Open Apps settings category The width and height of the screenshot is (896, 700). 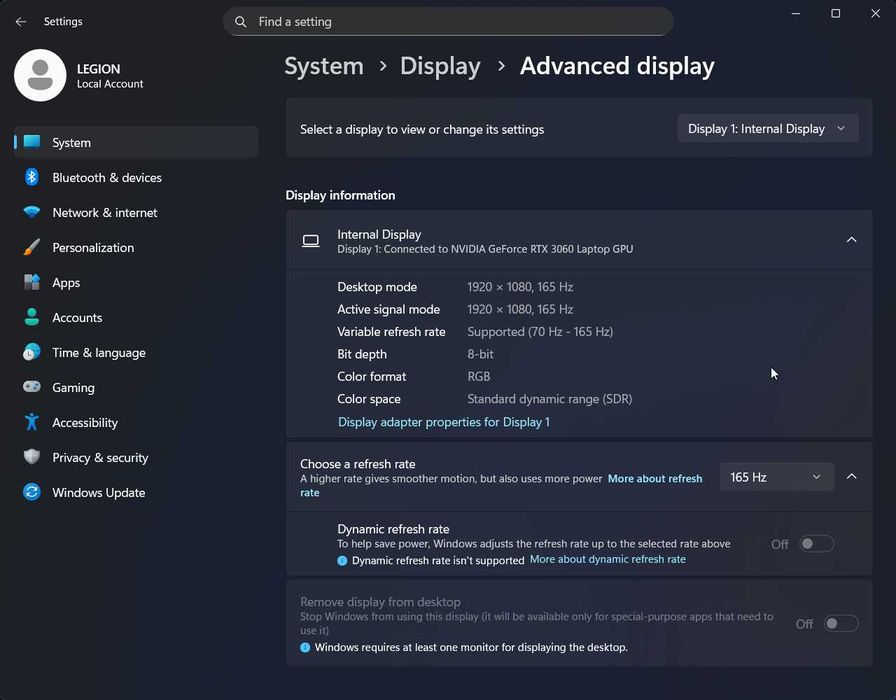(136, 282)
